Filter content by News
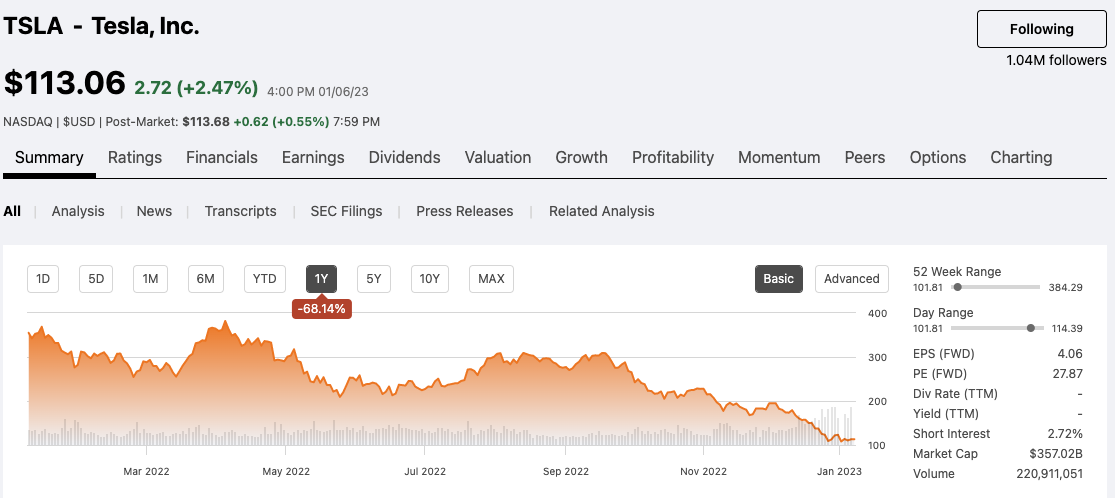Image resolution: width=1115 pixels, height=498 pixels. (x=154, y=211)
